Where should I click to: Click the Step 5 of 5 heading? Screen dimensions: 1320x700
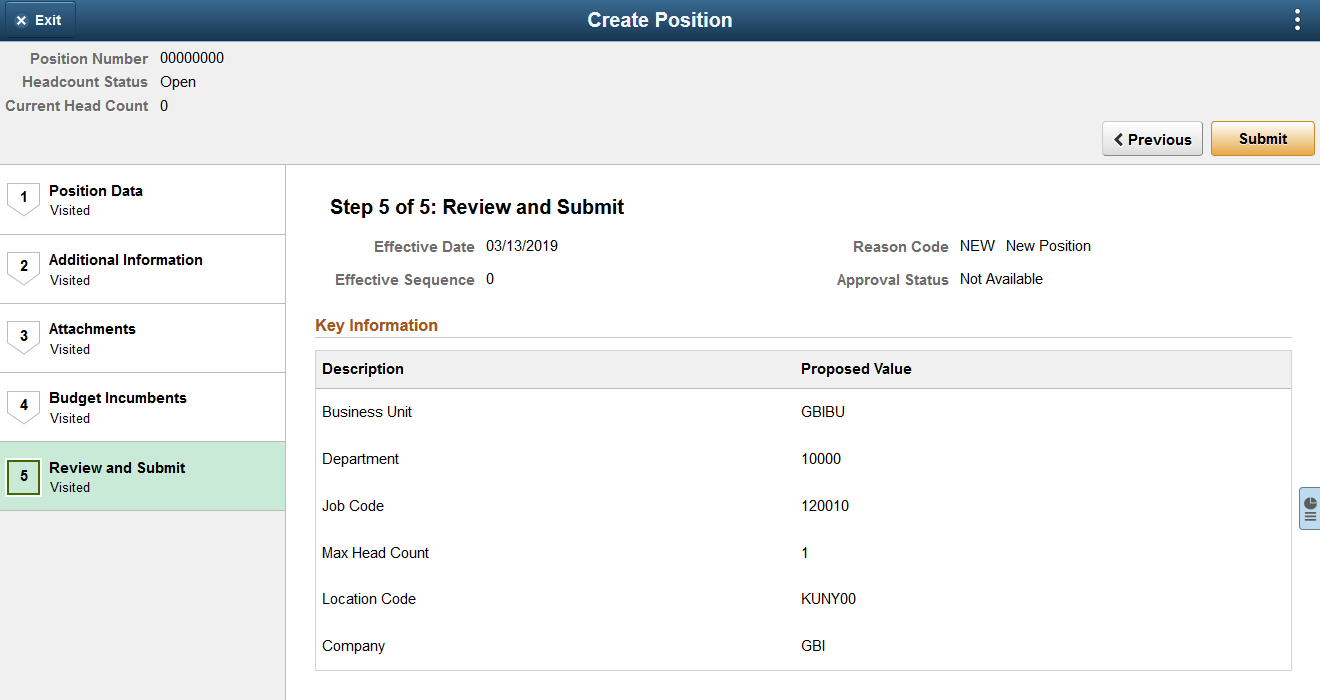477,207
